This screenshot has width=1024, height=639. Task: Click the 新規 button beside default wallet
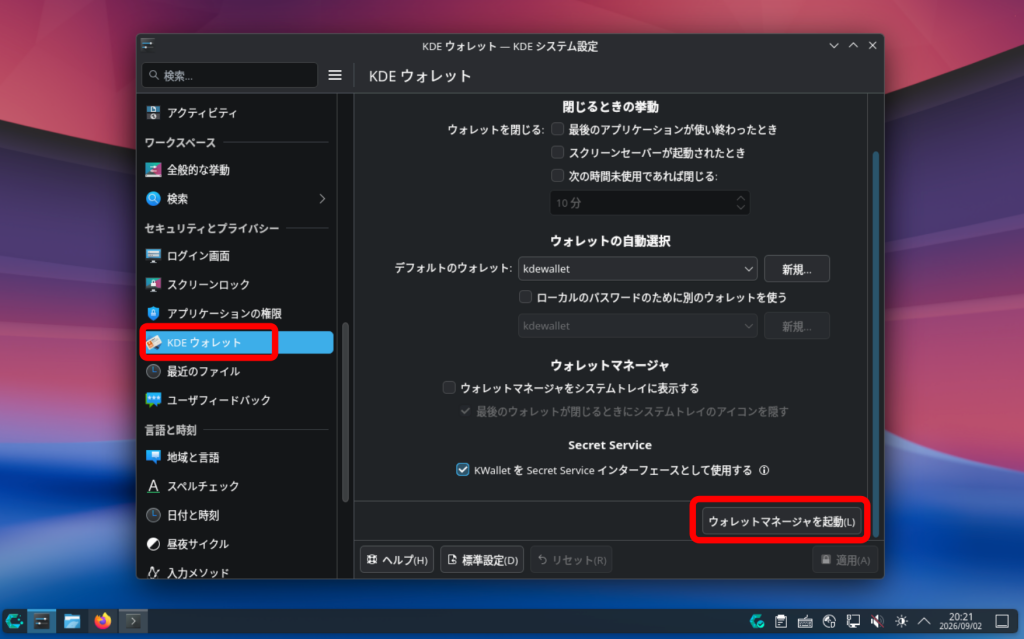pyautogui.click(x=797, y=269)
